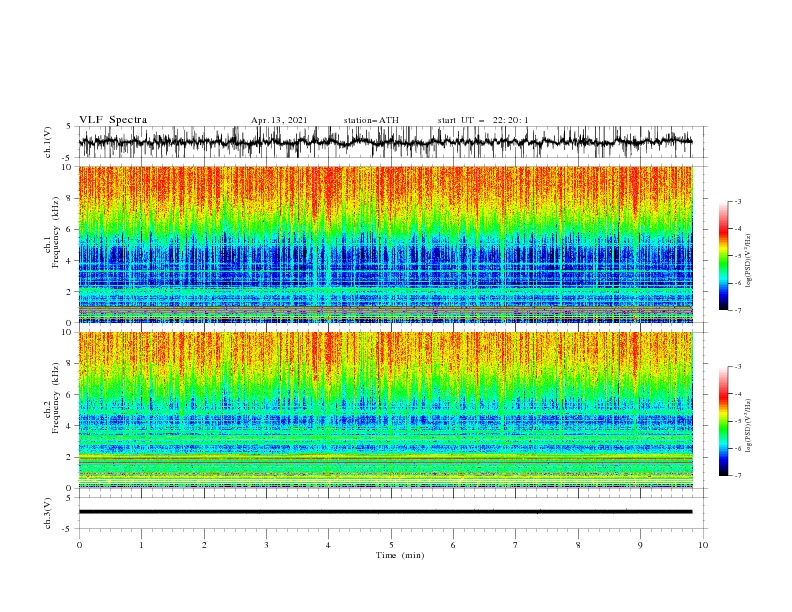
Task: Click time axis tick label "9"
Action: [640, 545]
